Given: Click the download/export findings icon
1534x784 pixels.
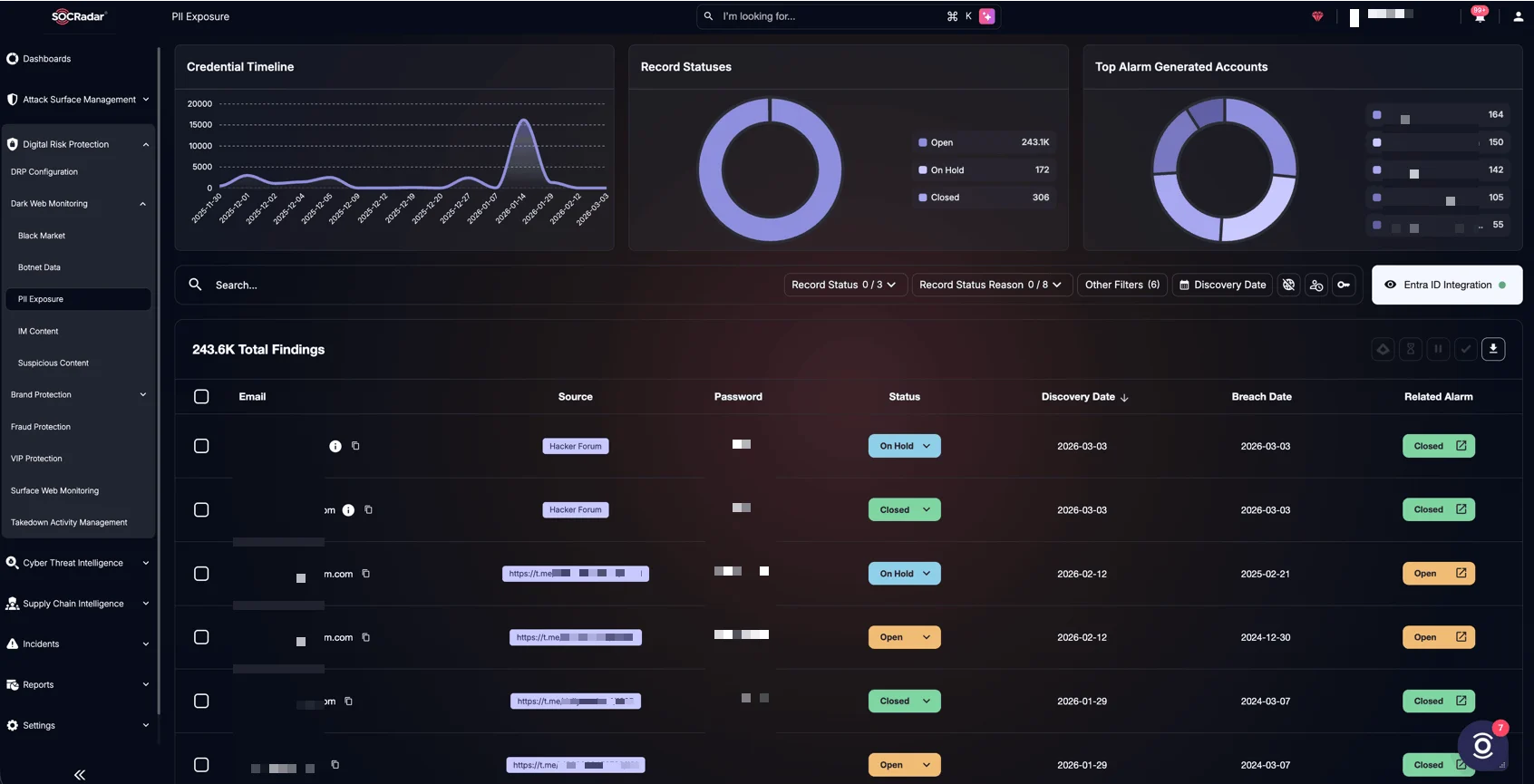Looking at the screenshot, I should pos(1493,349).
